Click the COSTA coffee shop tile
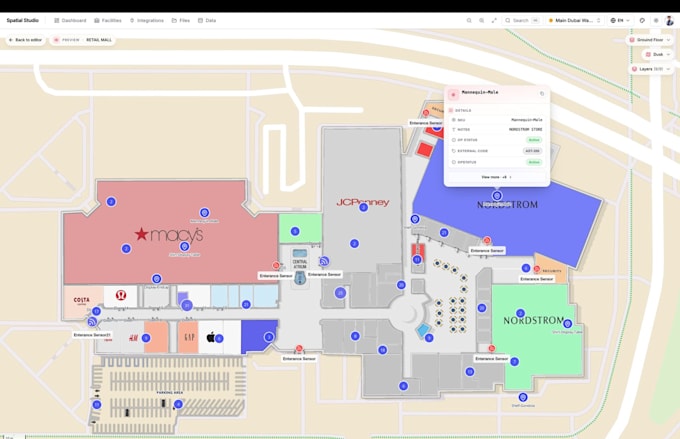680x439 pixels. (x=83, y=301)
